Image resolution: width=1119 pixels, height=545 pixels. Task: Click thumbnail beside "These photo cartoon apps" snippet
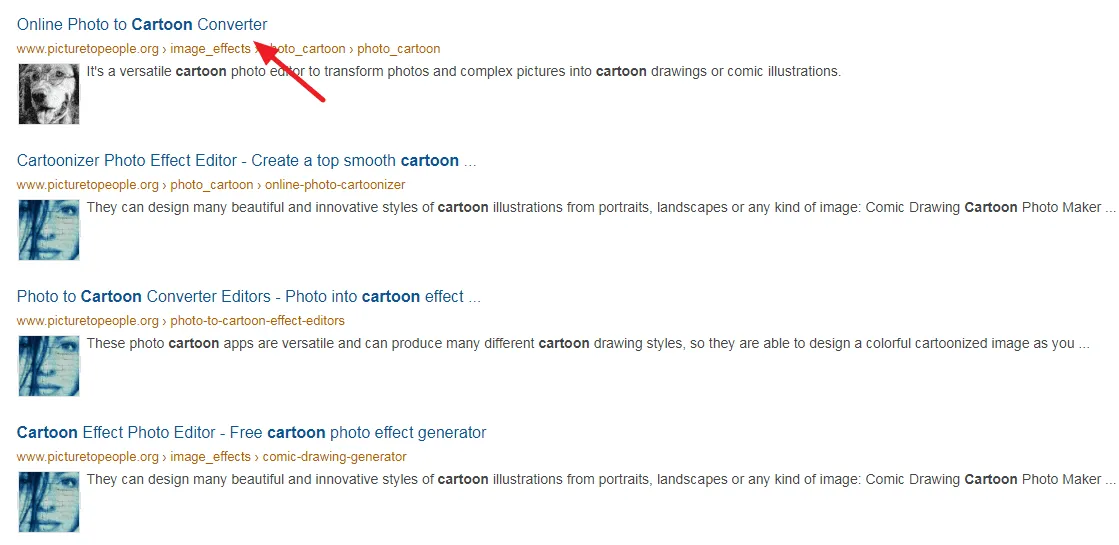(x=49, y=365)
